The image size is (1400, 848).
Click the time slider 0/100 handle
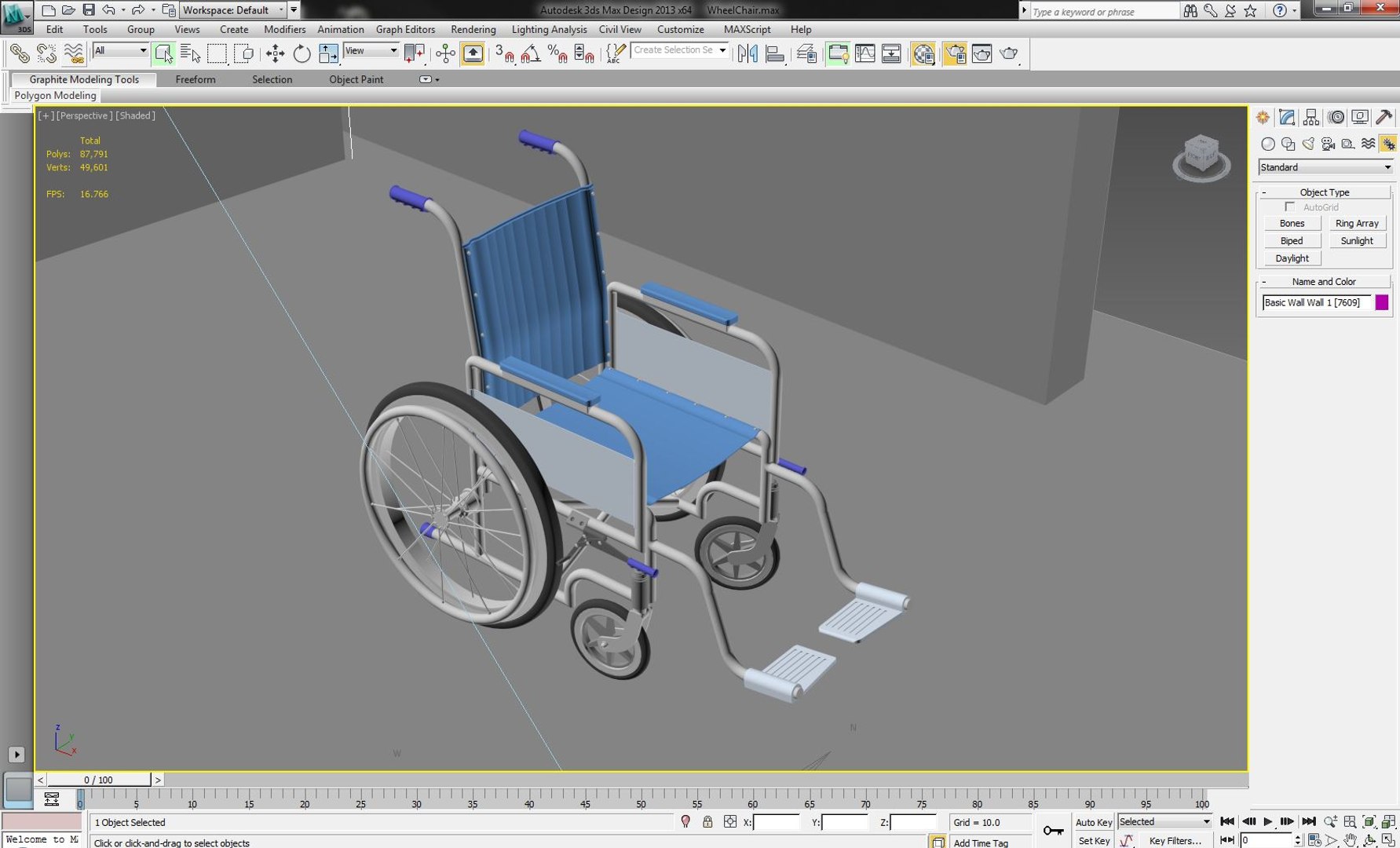99,780
